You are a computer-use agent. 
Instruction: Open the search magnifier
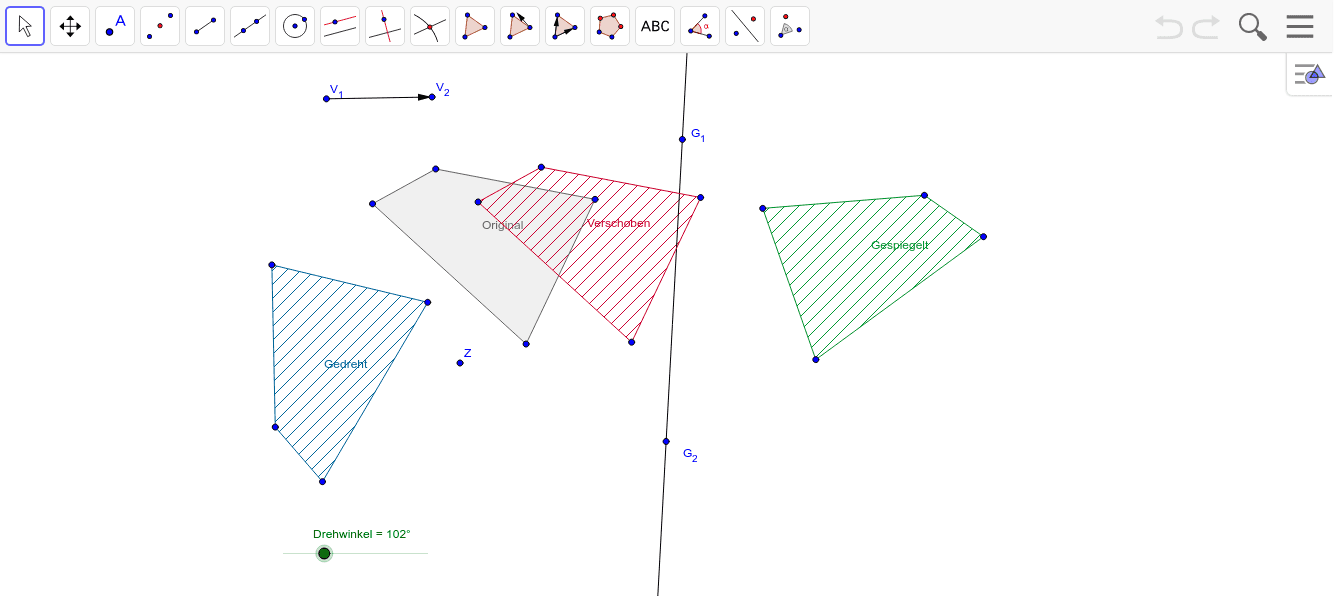[x=1253, y=27]
